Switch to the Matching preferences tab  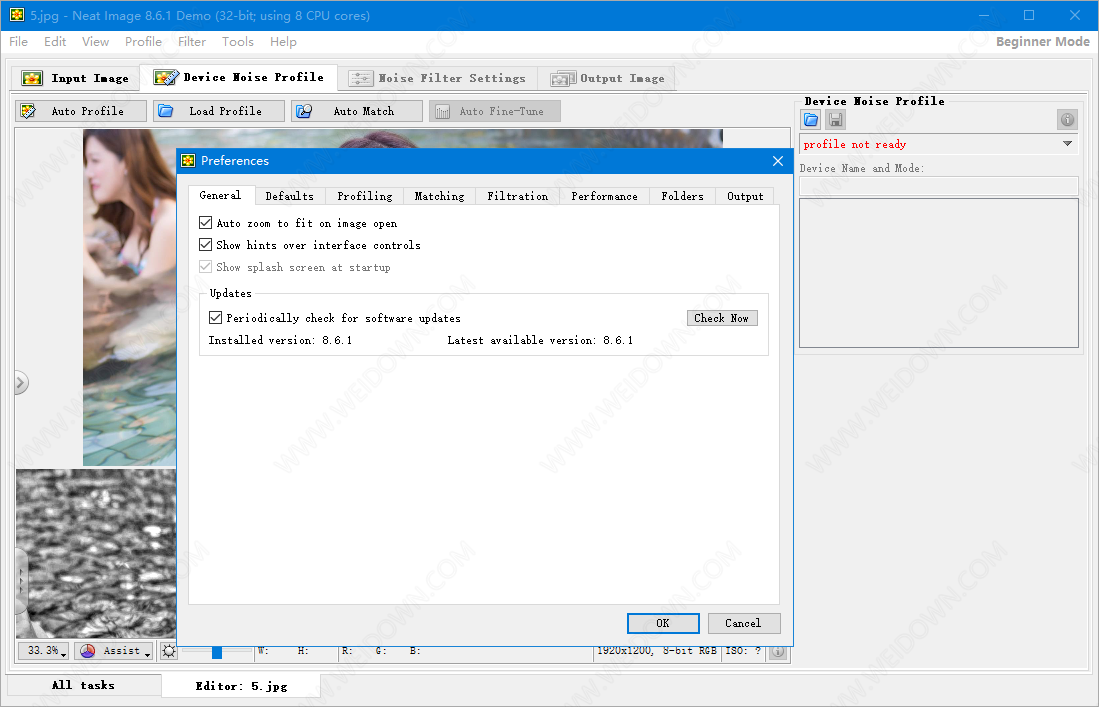(439, 196)
